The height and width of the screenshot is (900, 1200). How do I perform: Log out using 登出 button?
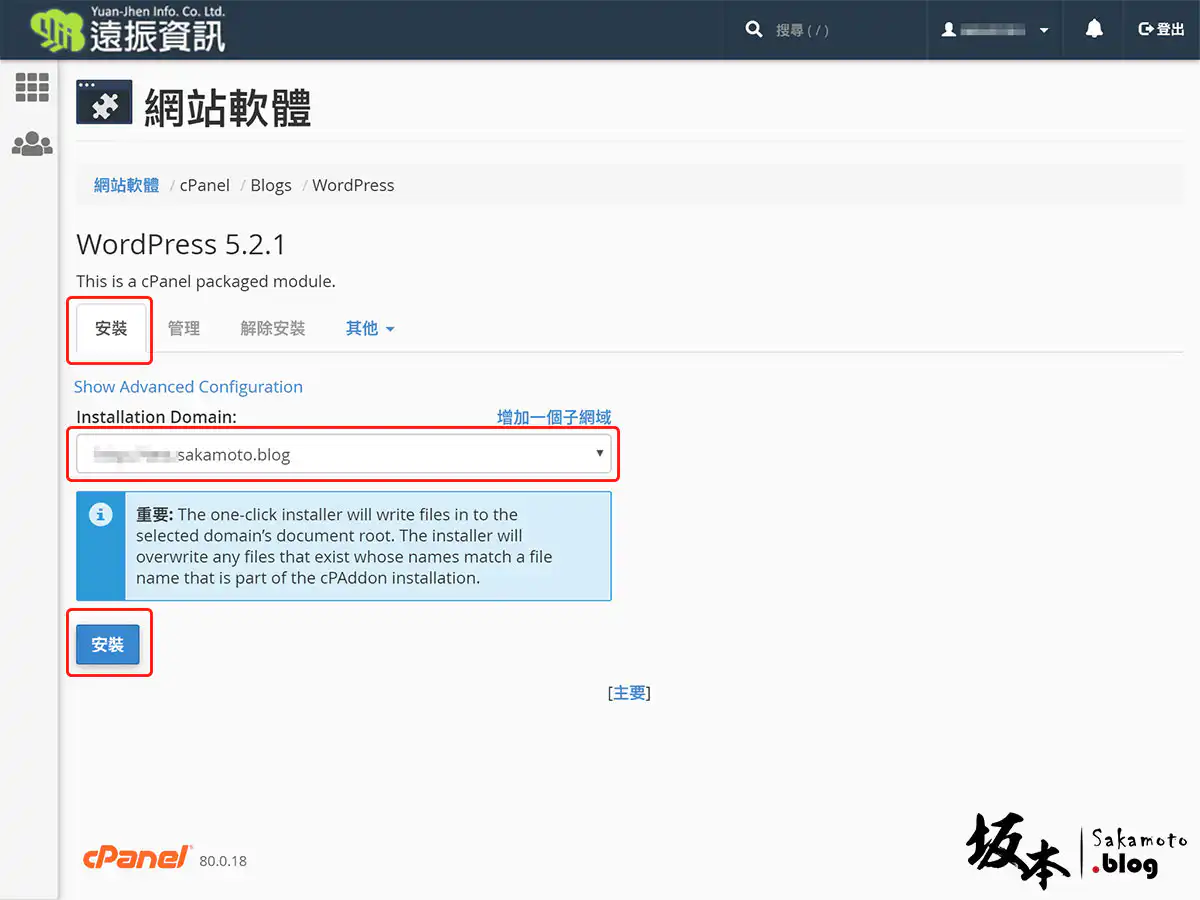click(x=1161, y=30)
